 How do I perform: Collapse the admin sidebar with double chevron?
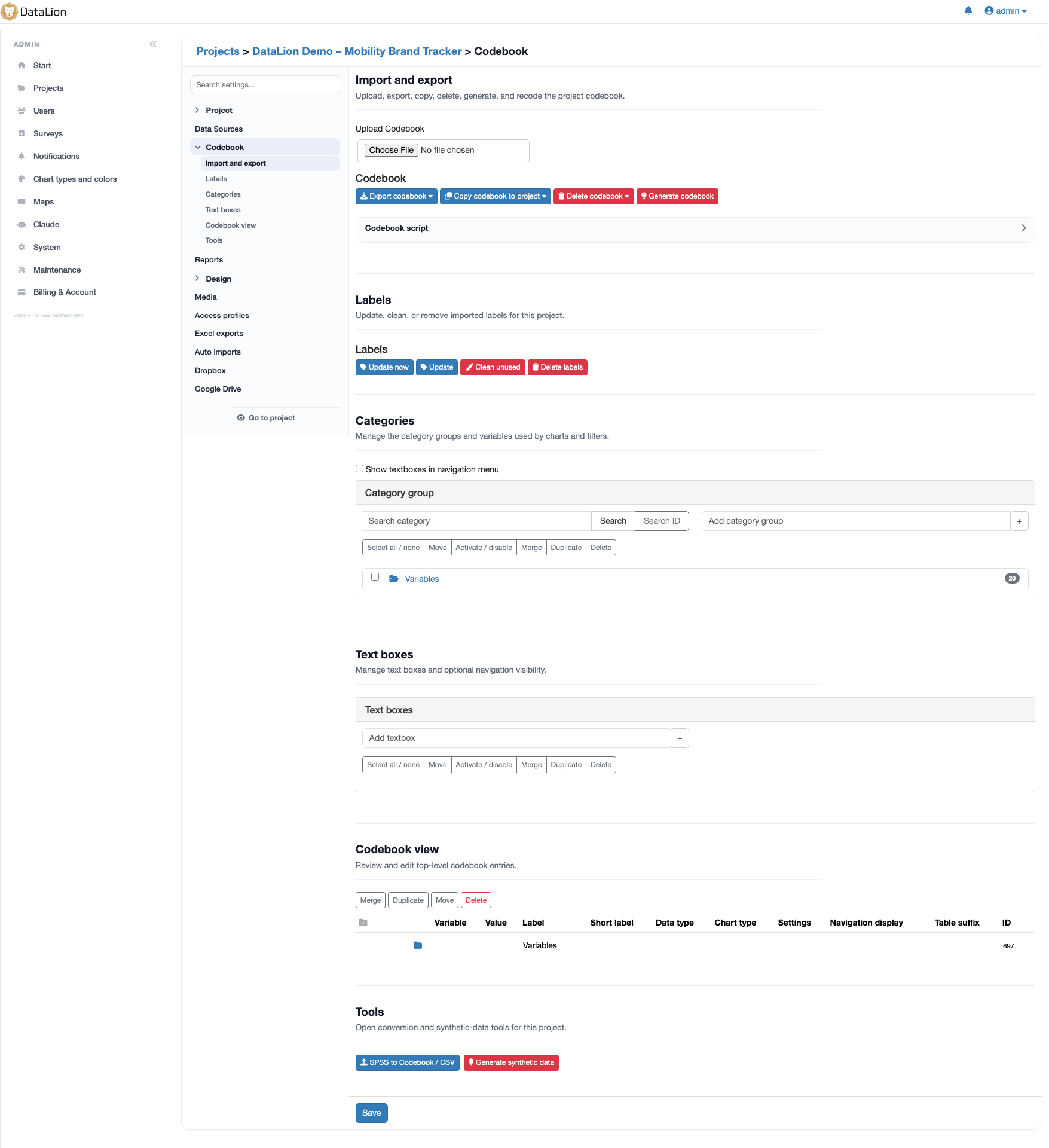click(153, 44)
